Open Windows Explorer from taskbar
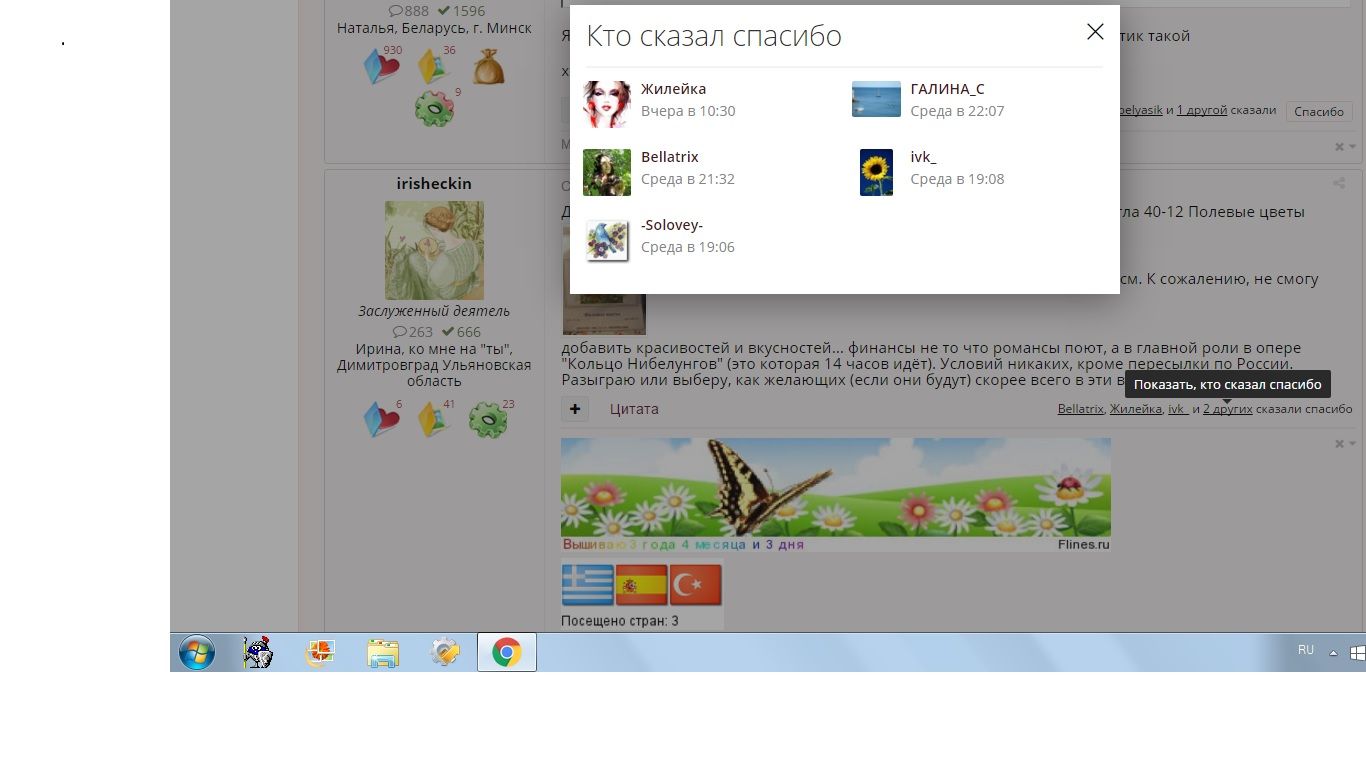This screenshot has height=775, width=1366. [x=383, y=653]
